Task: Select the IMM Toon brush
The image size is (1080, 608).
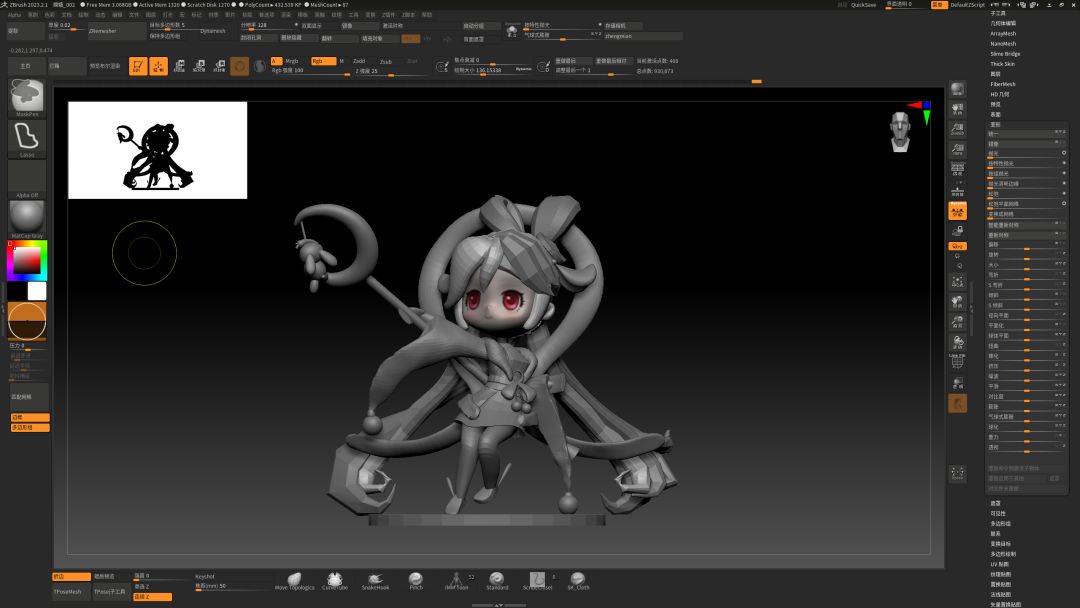Action: [456, 582]
